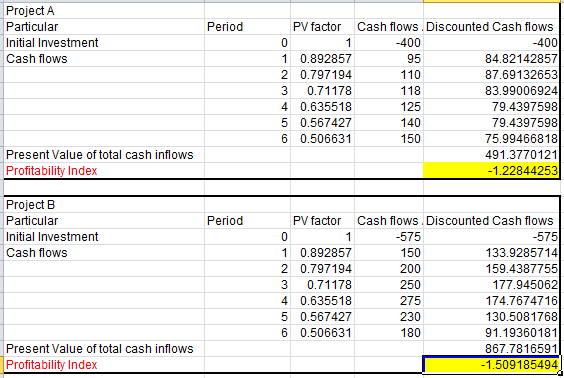
Task: Click 'Initial Investment' label under Project B
Action: pos(104,237)
